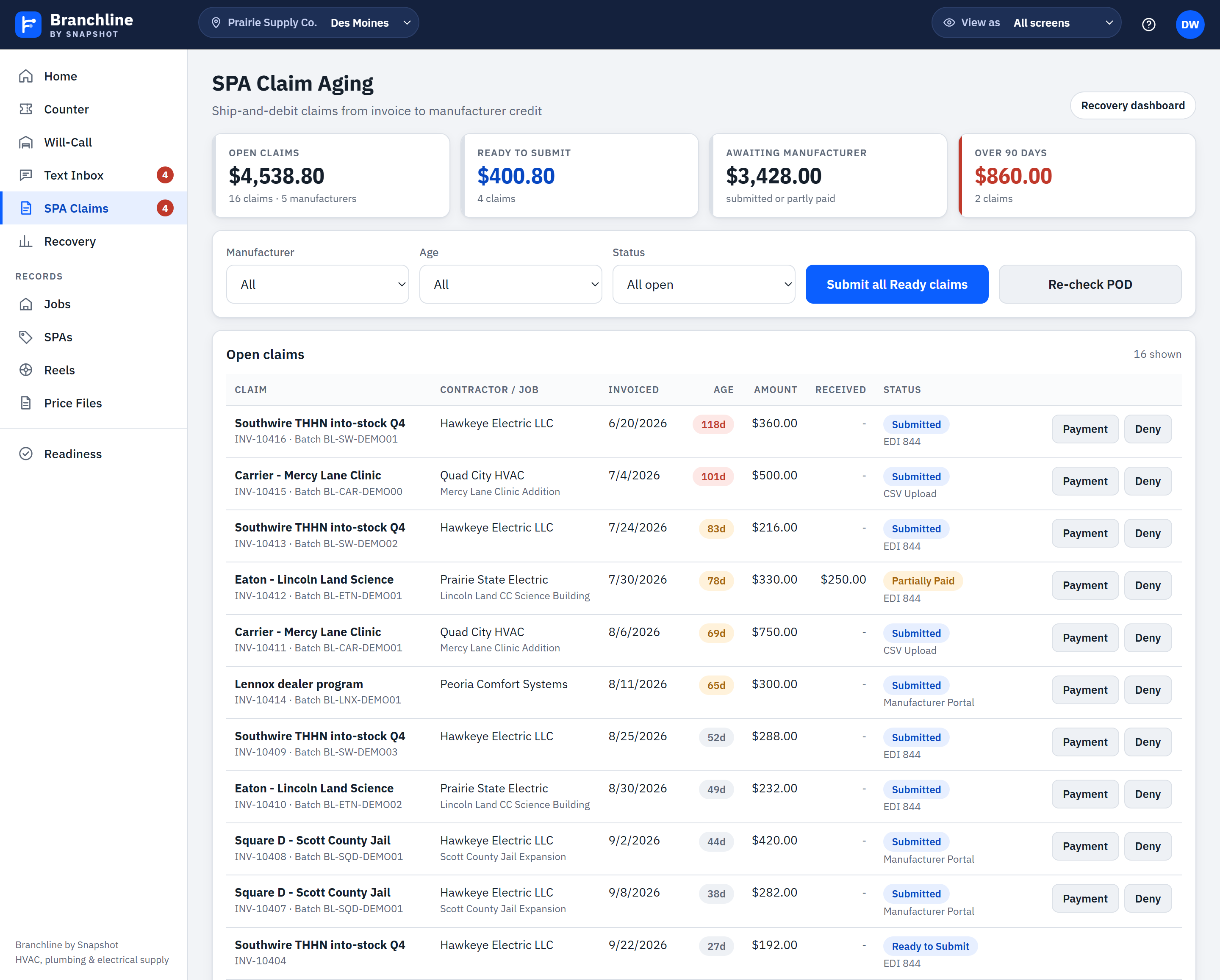Click the View as eye icon
Viewport: 1220px width, 980px height.
click(x=949, y=22)
